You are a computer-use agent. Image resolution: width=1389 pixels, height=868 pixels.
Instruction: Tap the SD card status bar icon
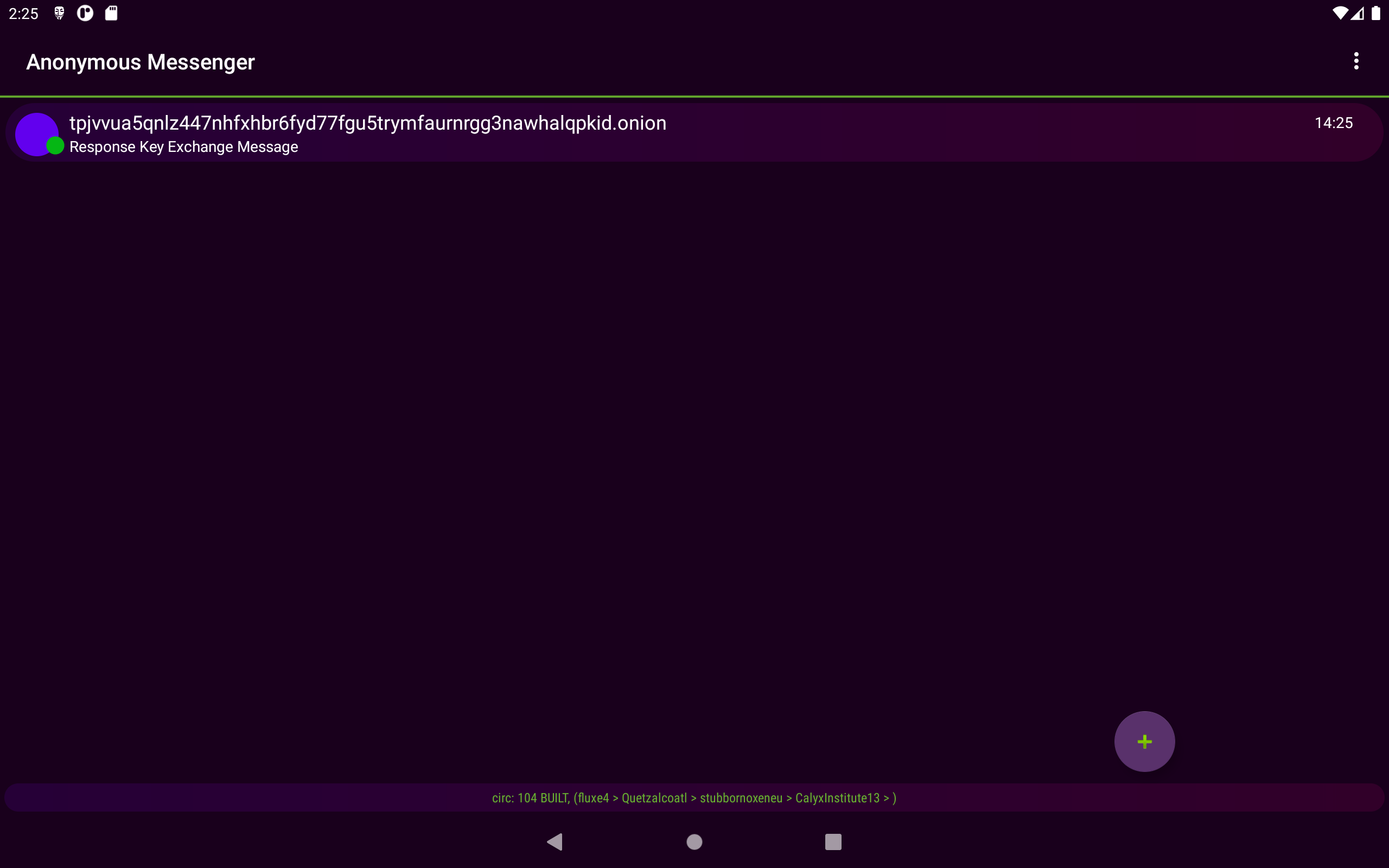111,13
